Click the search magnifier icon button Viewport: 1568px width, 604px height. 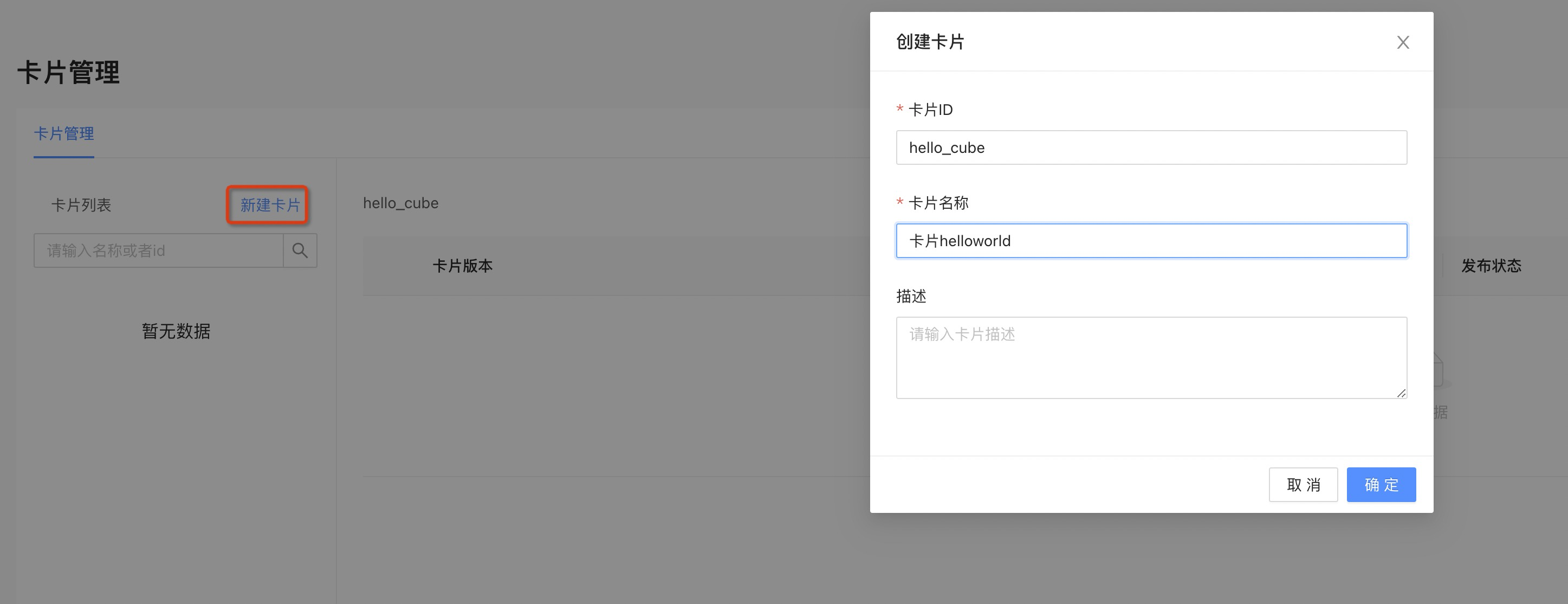300,250
